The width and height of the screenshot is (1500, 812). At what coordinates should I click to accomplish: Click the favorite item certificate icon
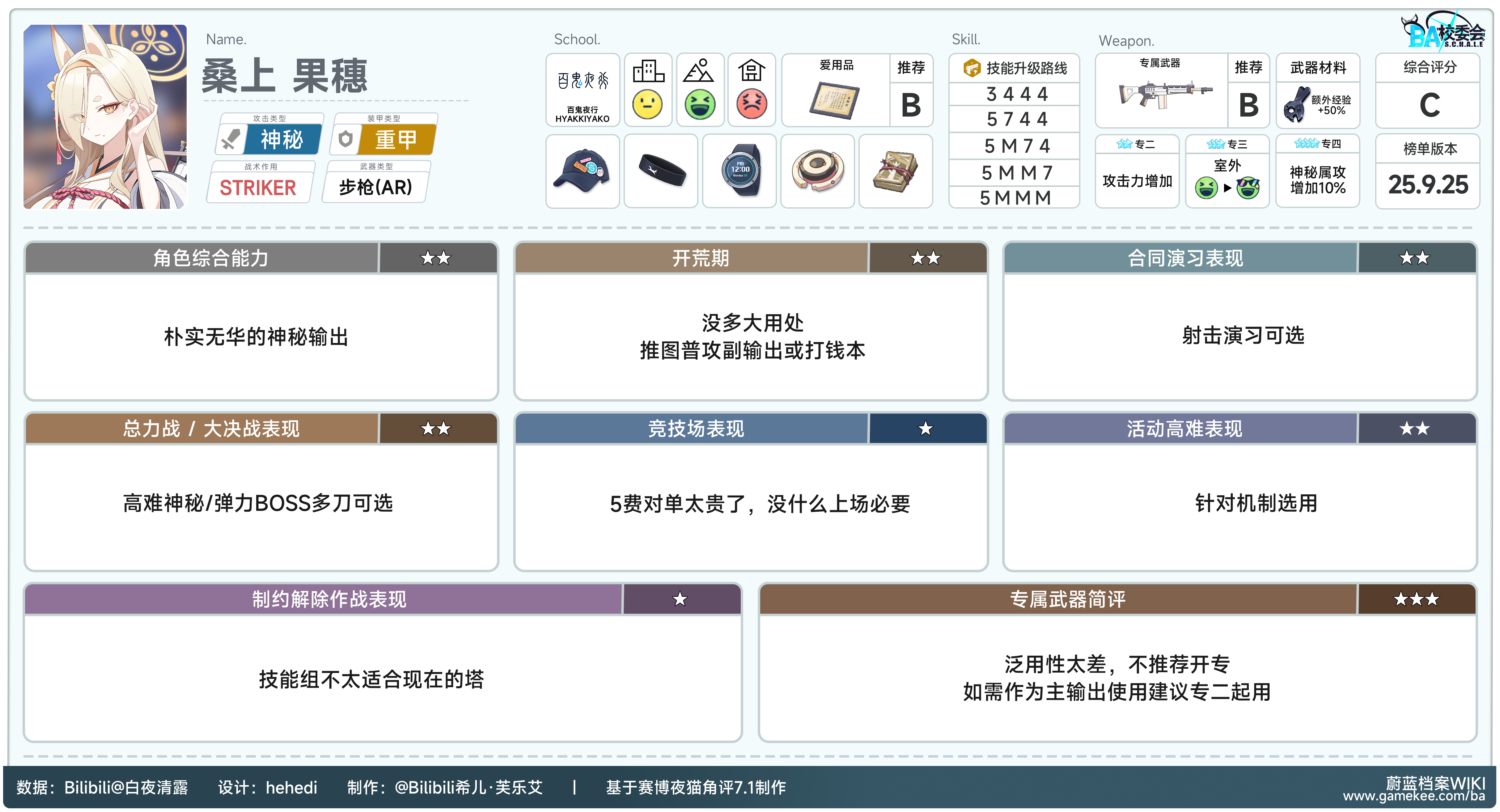[x=834, y=101]
